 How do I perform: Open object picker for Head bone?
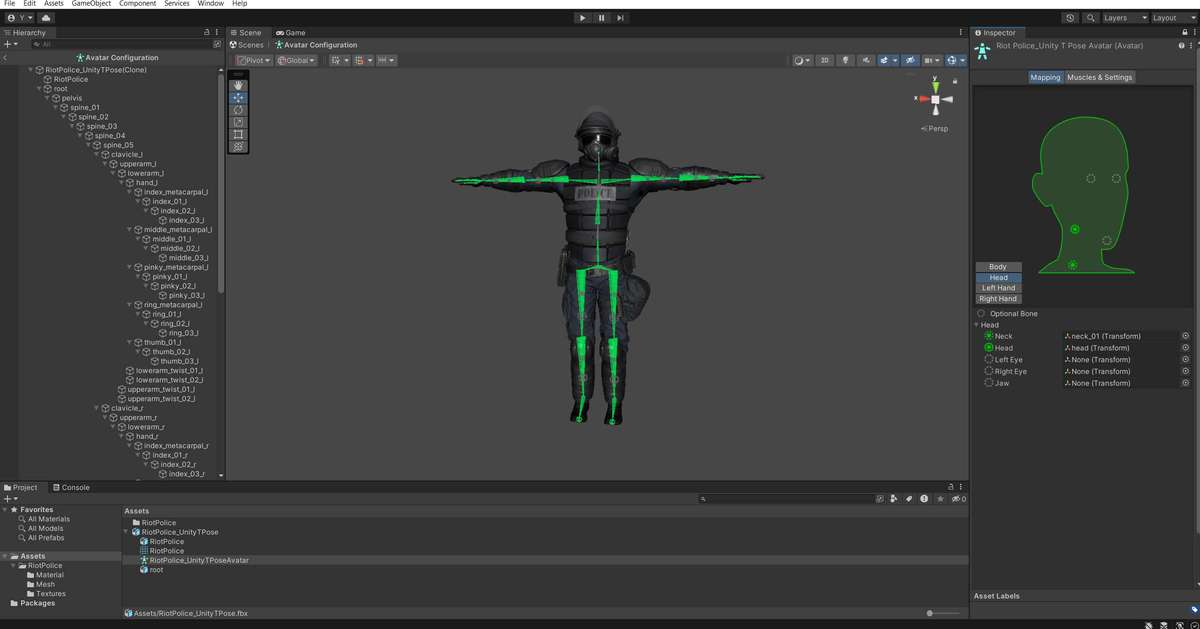tap(1185, 348)
